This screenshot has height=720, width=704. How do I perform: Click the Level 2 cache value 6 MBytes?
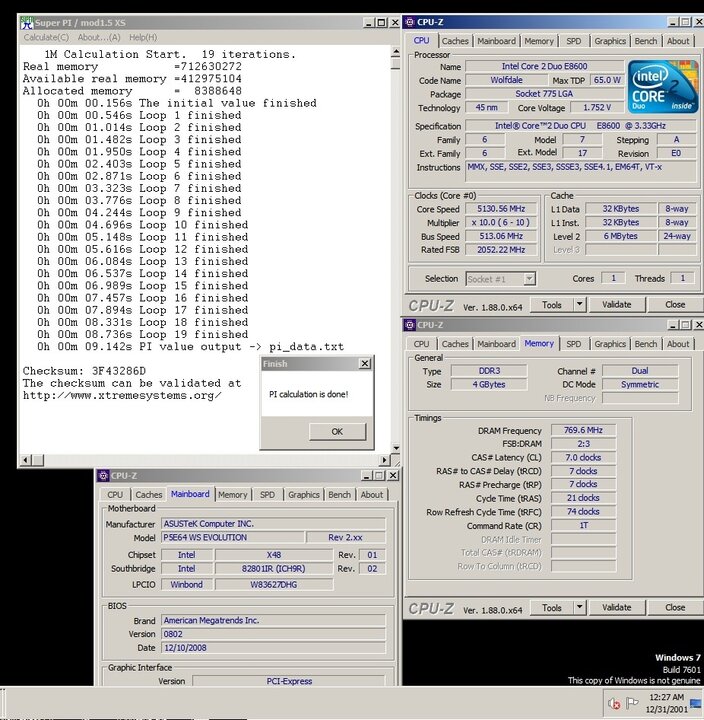coord(620,236)
